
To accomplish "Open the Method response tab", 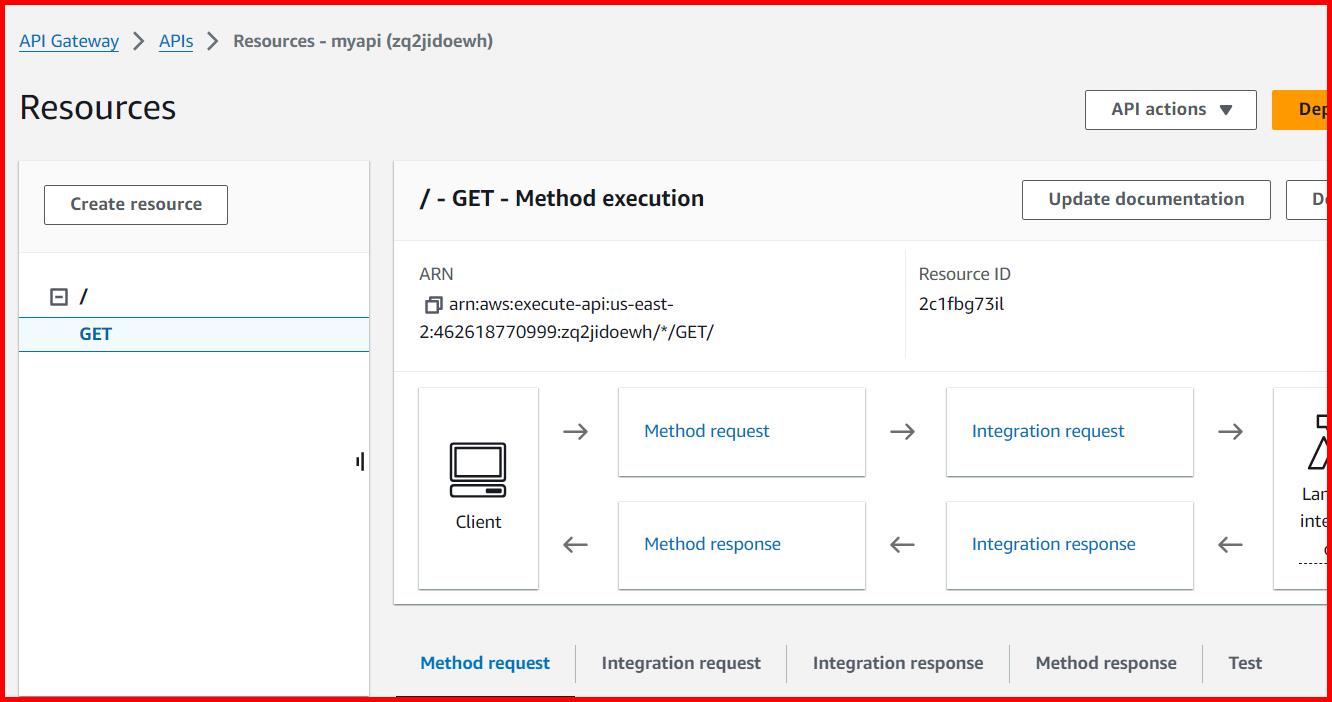I will point(1106,663).
